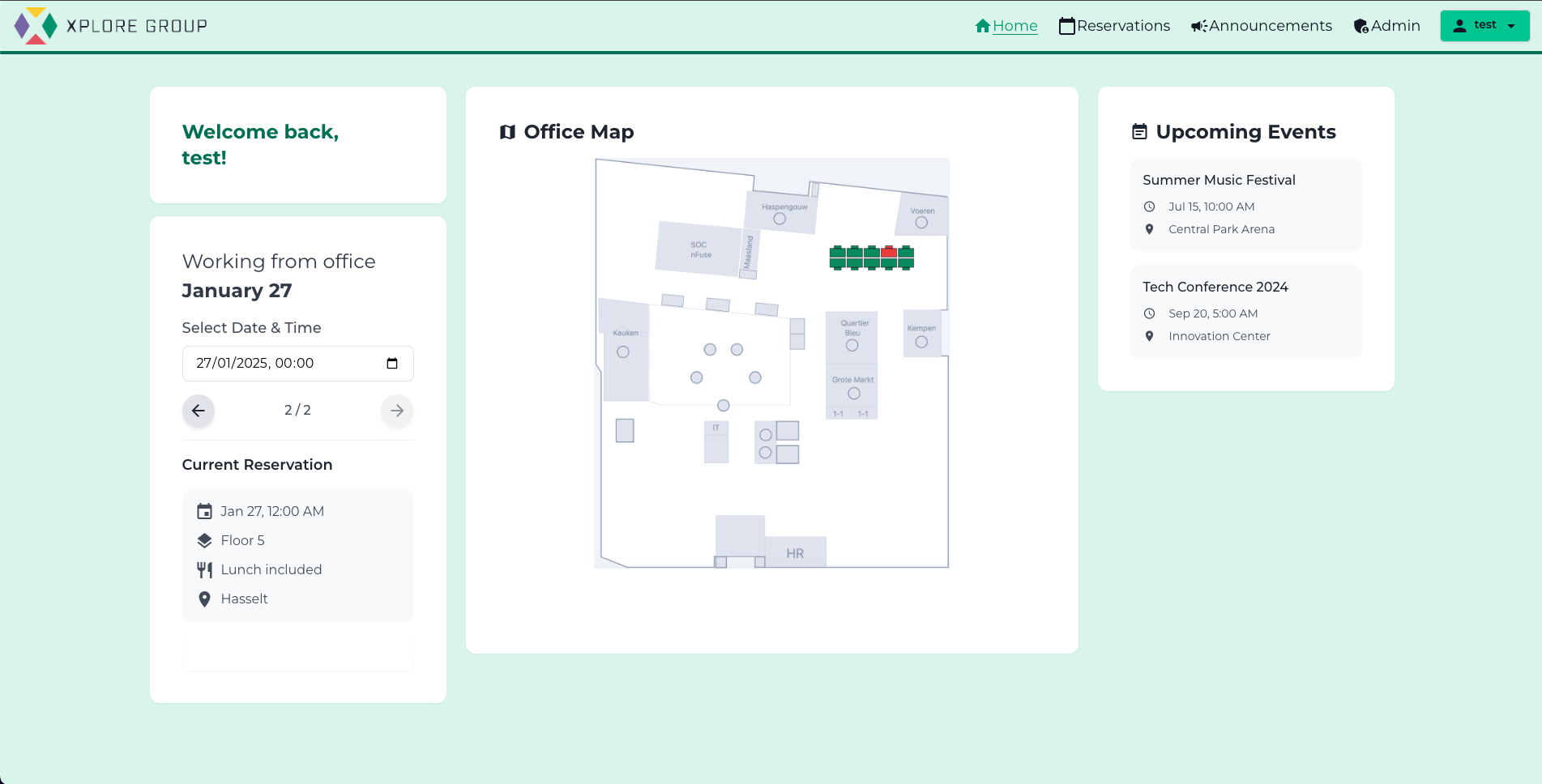The height and width of the screenshot is (784, 1542).
Task: Click the layers icon beside Floor 5
Action: pos(204,540)
